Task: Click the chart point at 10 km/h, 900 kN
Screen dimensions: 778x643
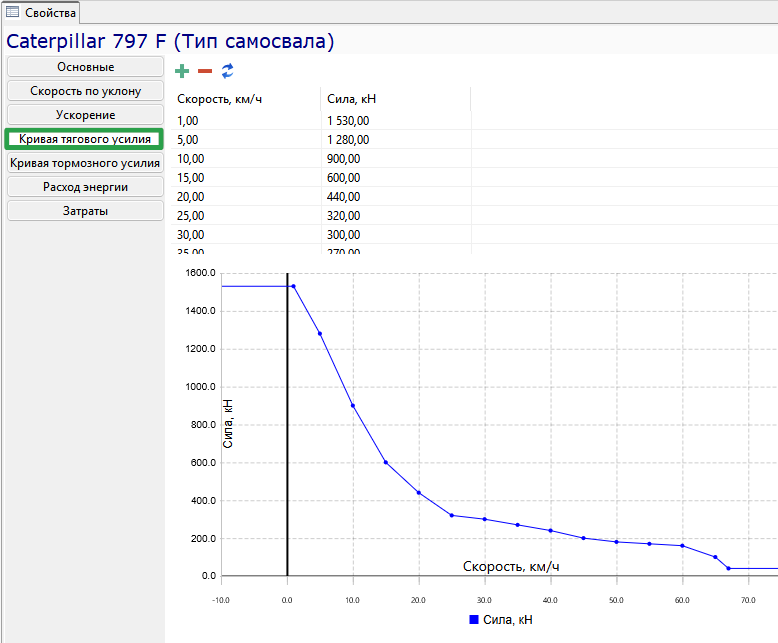Action: point(353,406)
